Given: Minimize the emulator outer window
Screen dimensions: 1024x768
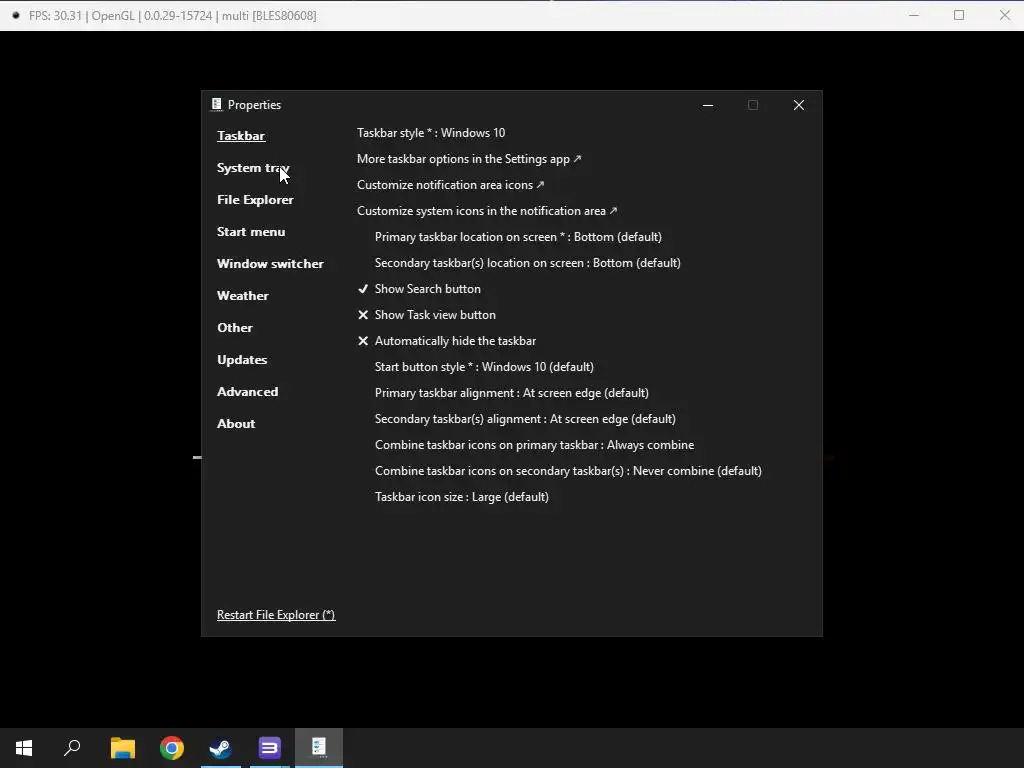Looking at the screenshot, I should click(x=914, y=15).
